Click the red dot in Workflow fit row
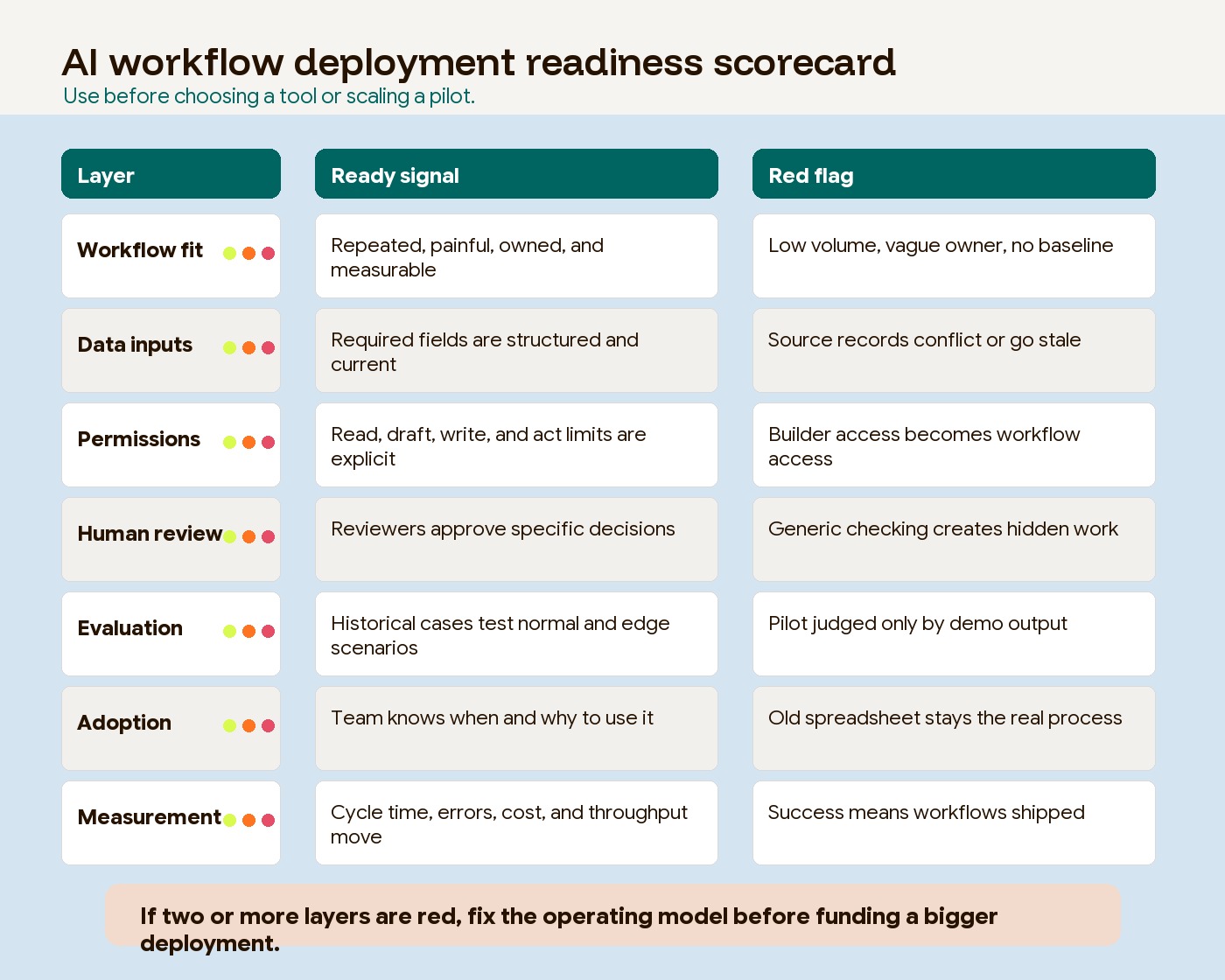This screenshot has width=1225, height=980. click(268, 253)
